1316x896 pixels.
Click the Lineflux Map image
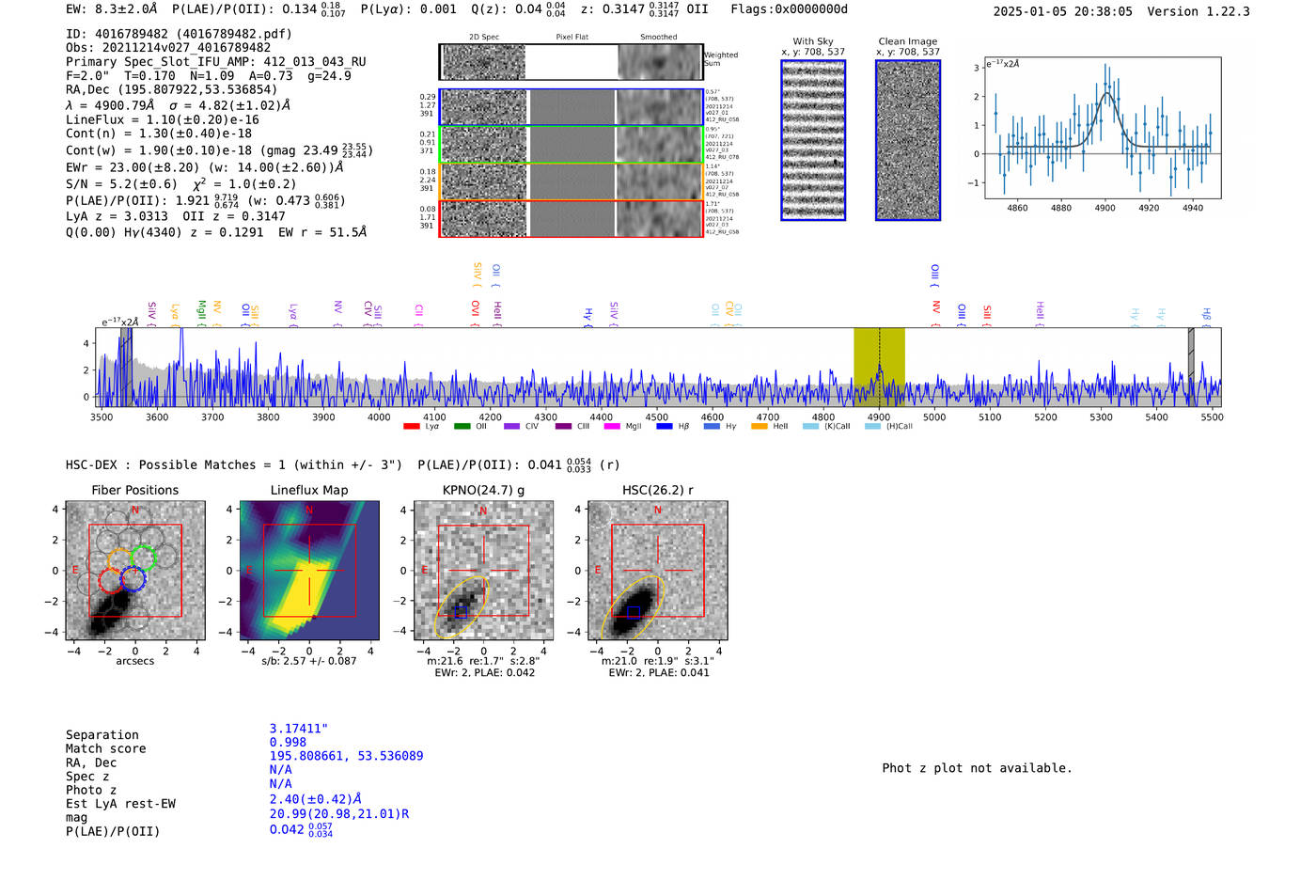tap(309, 570)
